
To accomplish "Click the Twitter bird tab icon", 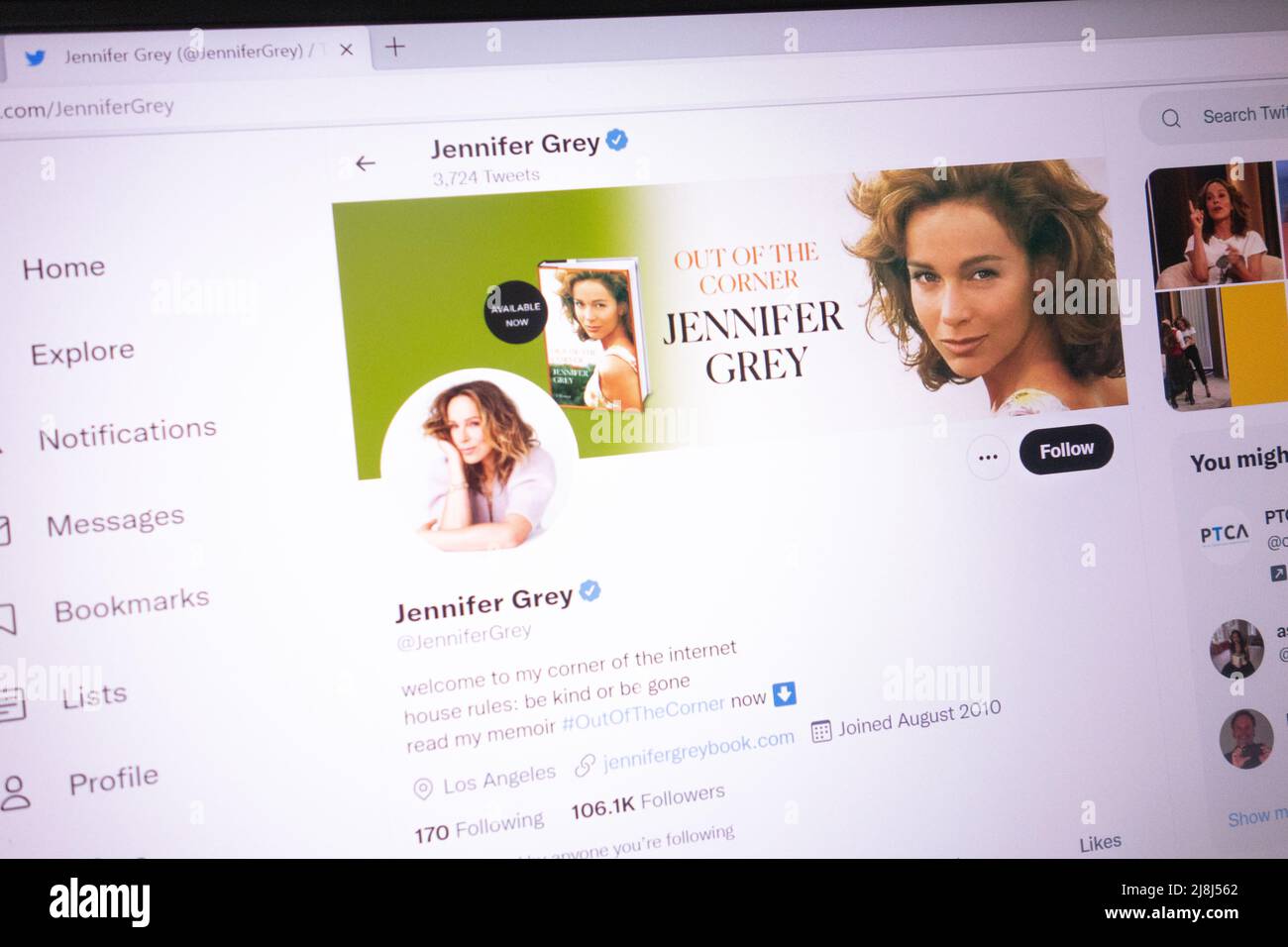I will pos(36,57).
